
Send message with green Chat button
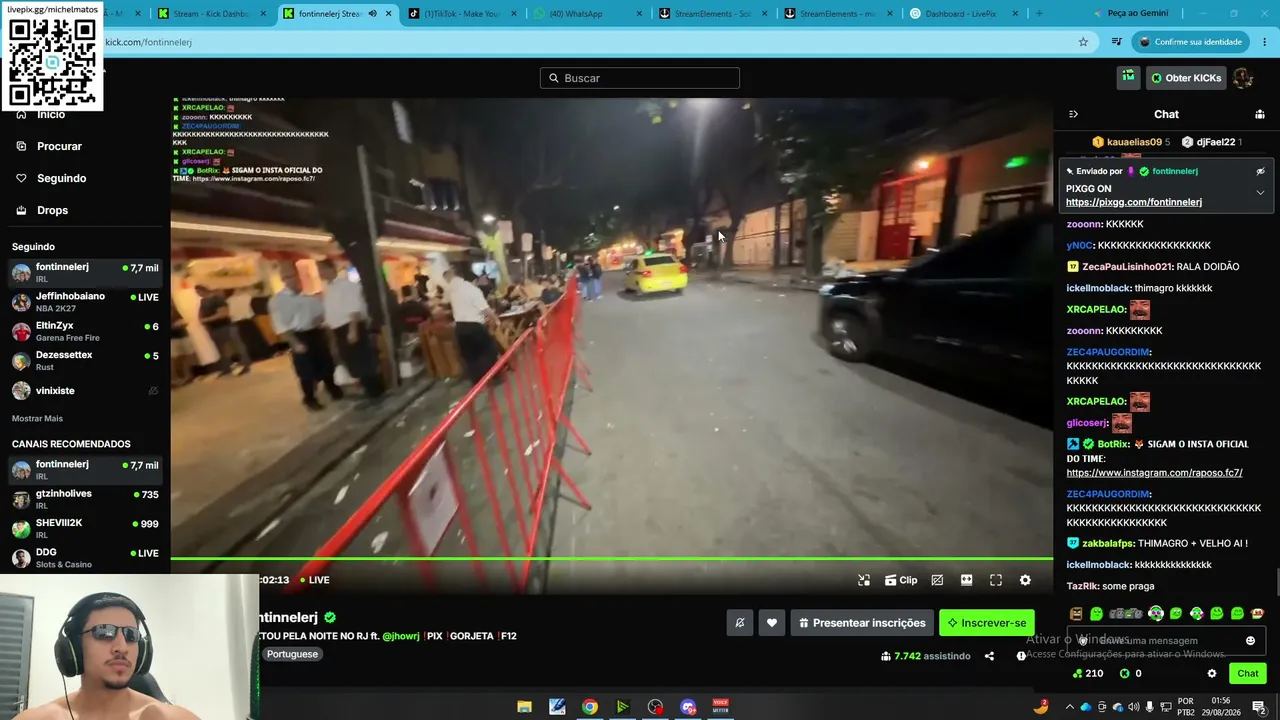coord(1248,674)
